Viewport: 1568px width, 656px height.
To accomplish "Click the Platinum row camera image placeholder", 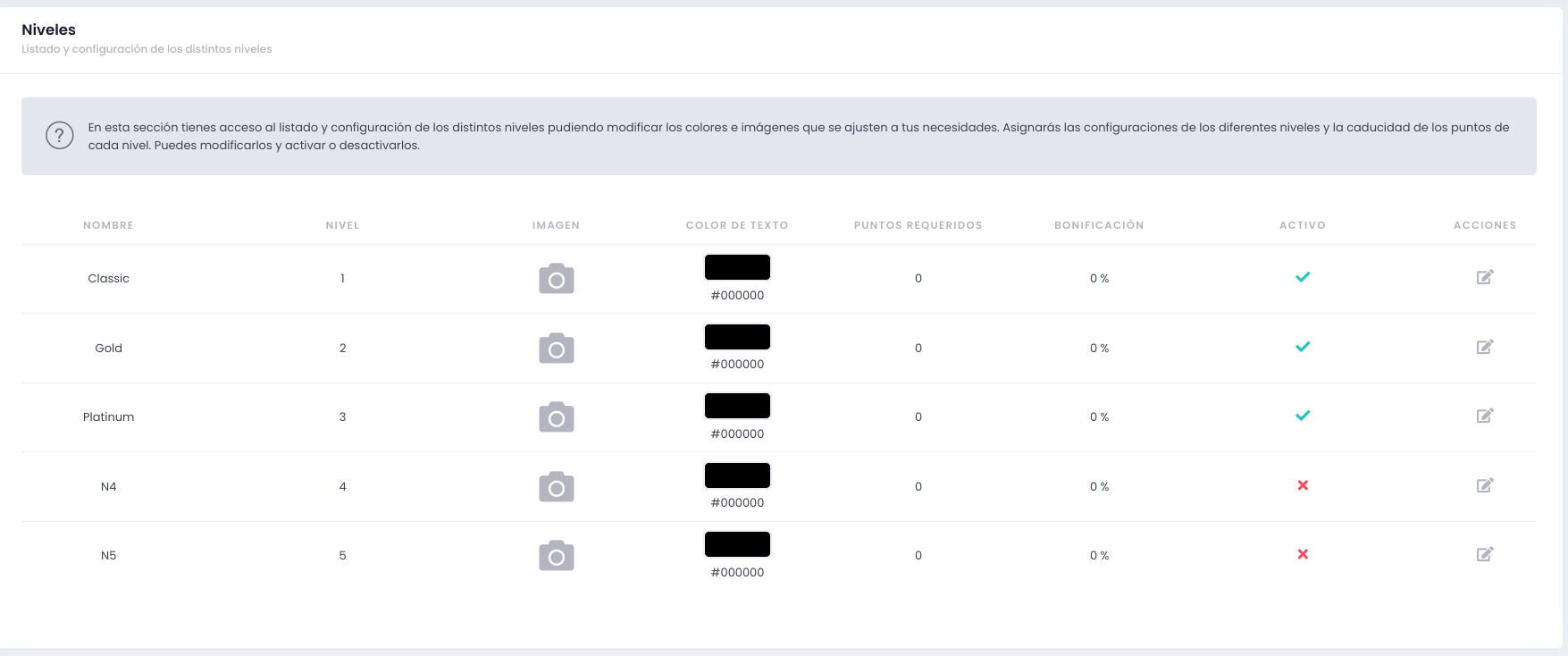I will 557,417.
